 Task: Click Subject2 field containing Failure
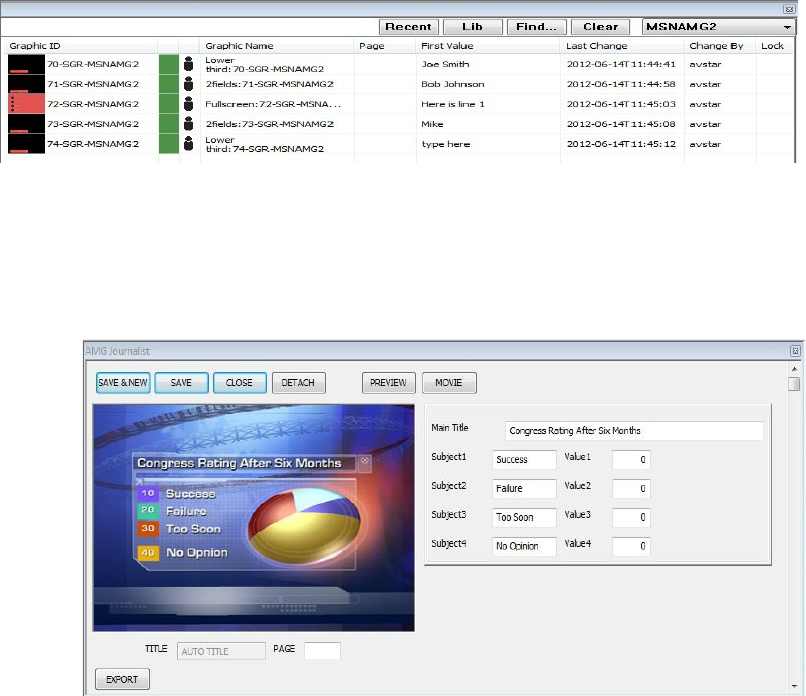(524, 488)
